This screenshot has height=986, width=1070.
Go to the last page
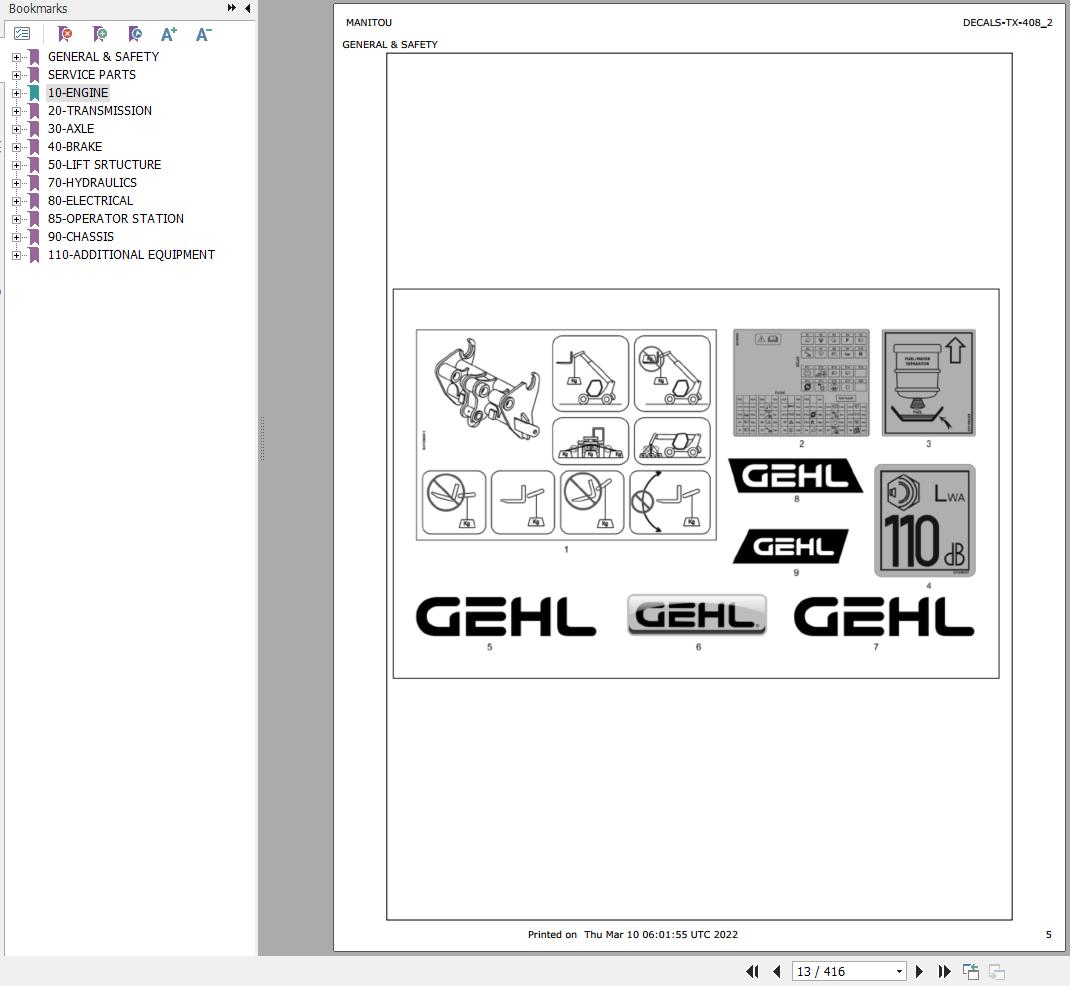944,971
